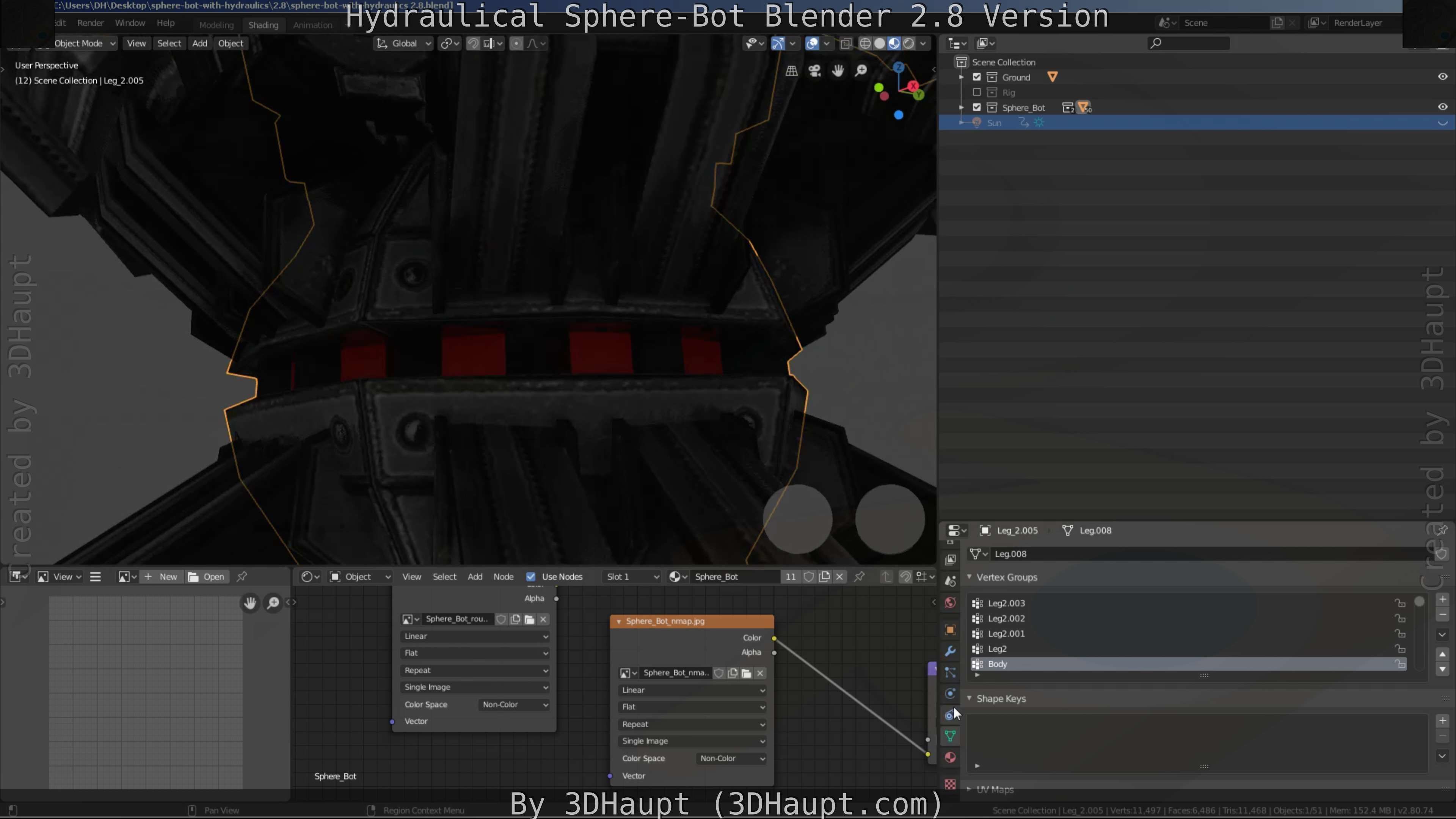1456x819 pixels.
Task: Open the Scene properties tab
Action: 950,581
